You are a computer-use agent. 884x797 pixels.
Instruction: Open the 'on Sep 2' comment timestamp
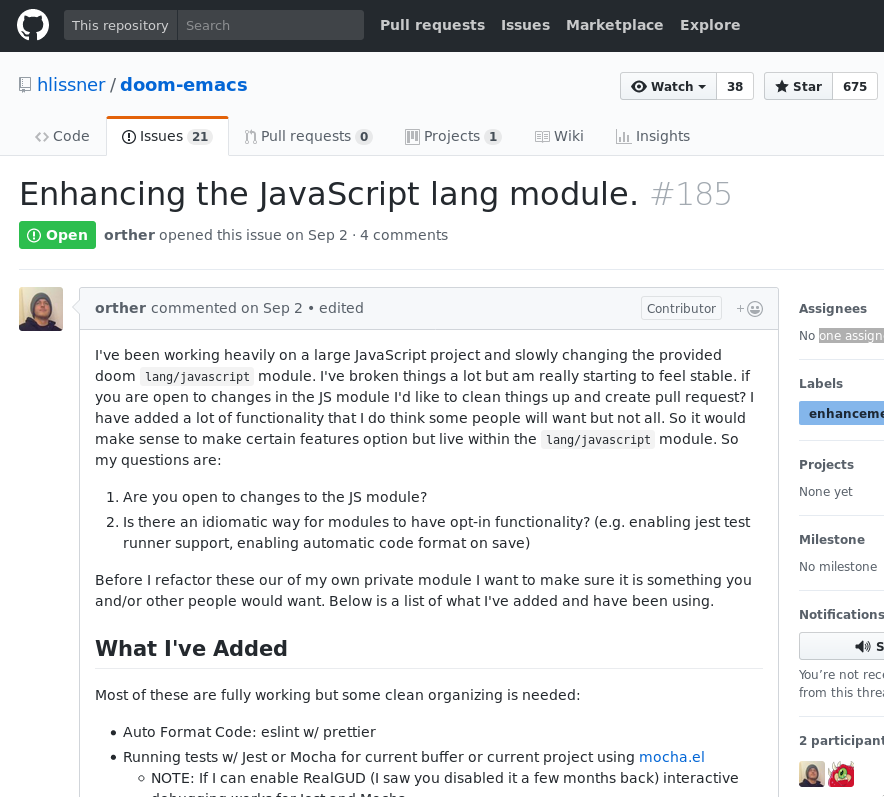click(x=272, y=308)
